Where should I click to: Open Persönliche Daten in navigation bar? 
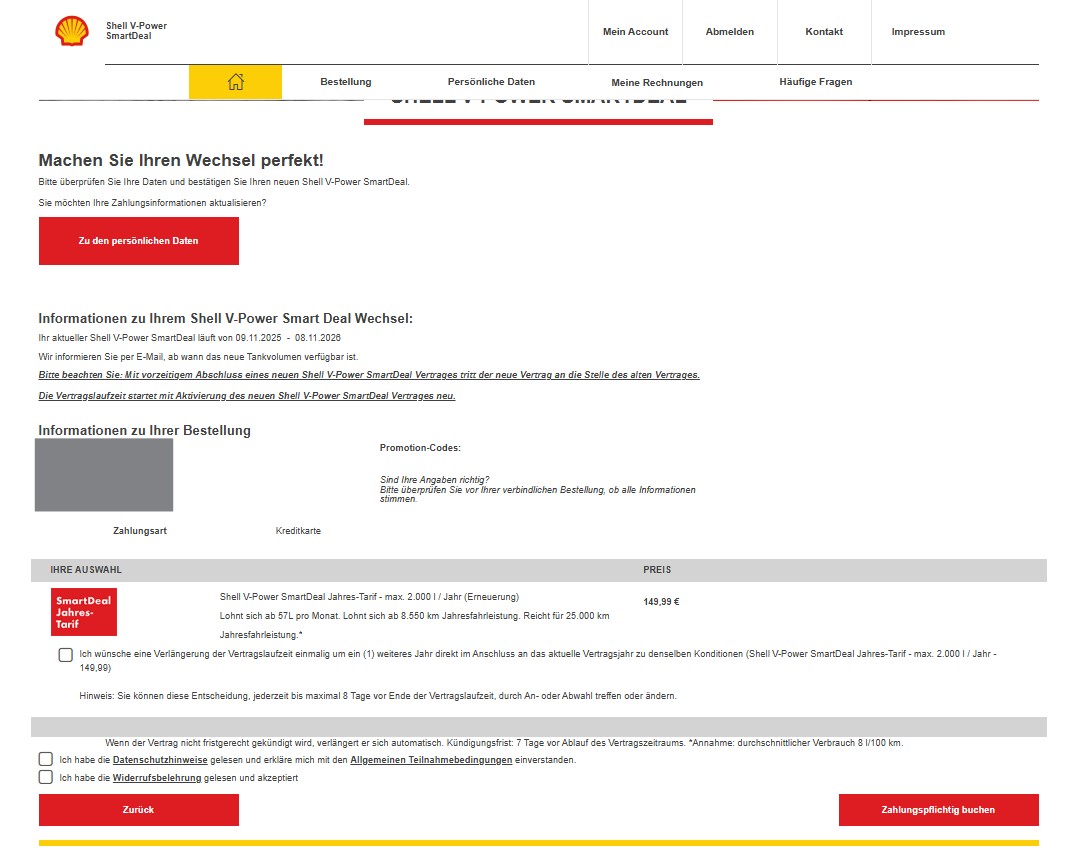(x=491, y=82)
